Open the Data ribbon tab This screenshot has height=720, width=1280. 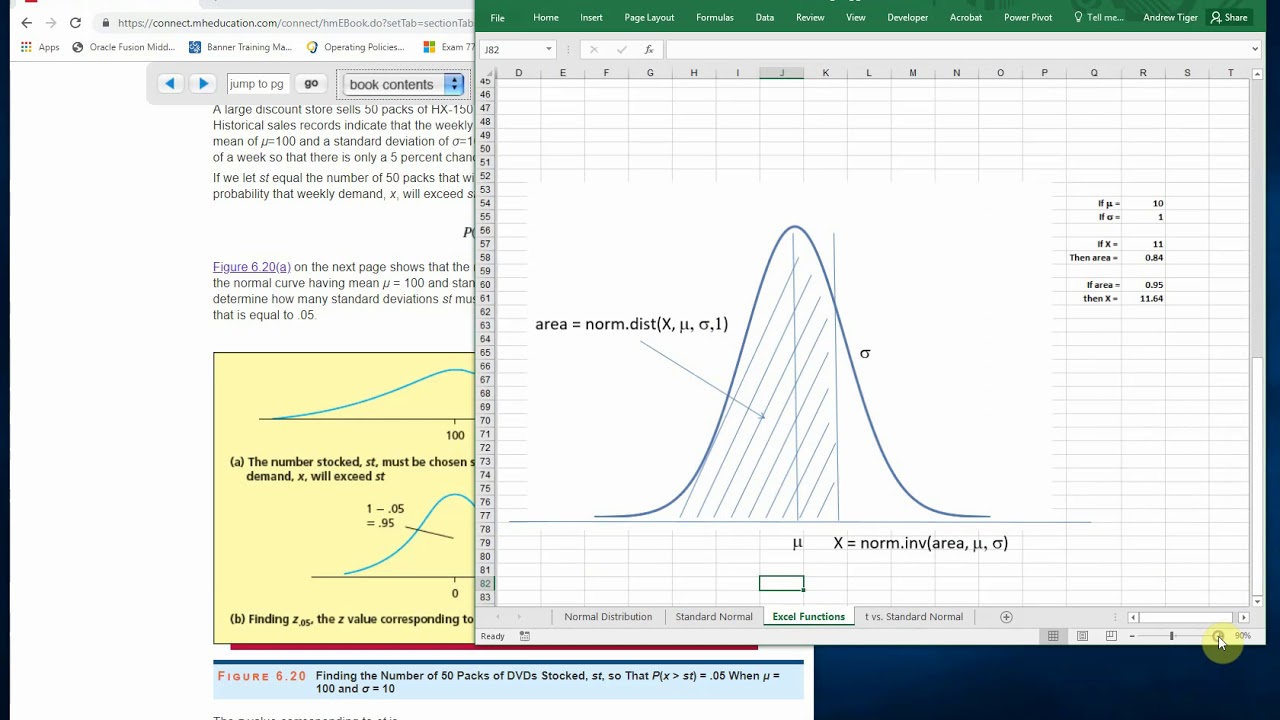tap(764, 17)
